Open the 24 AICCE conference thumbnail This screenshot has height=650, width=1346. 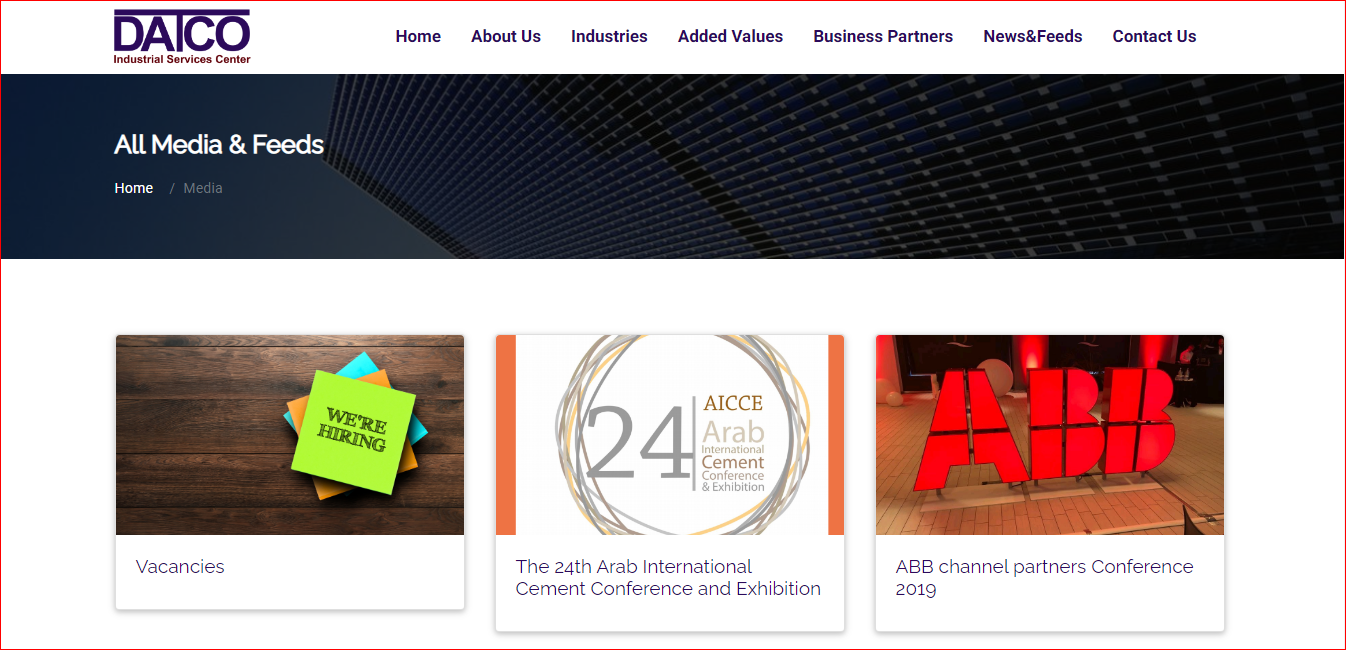click(670, 435)
